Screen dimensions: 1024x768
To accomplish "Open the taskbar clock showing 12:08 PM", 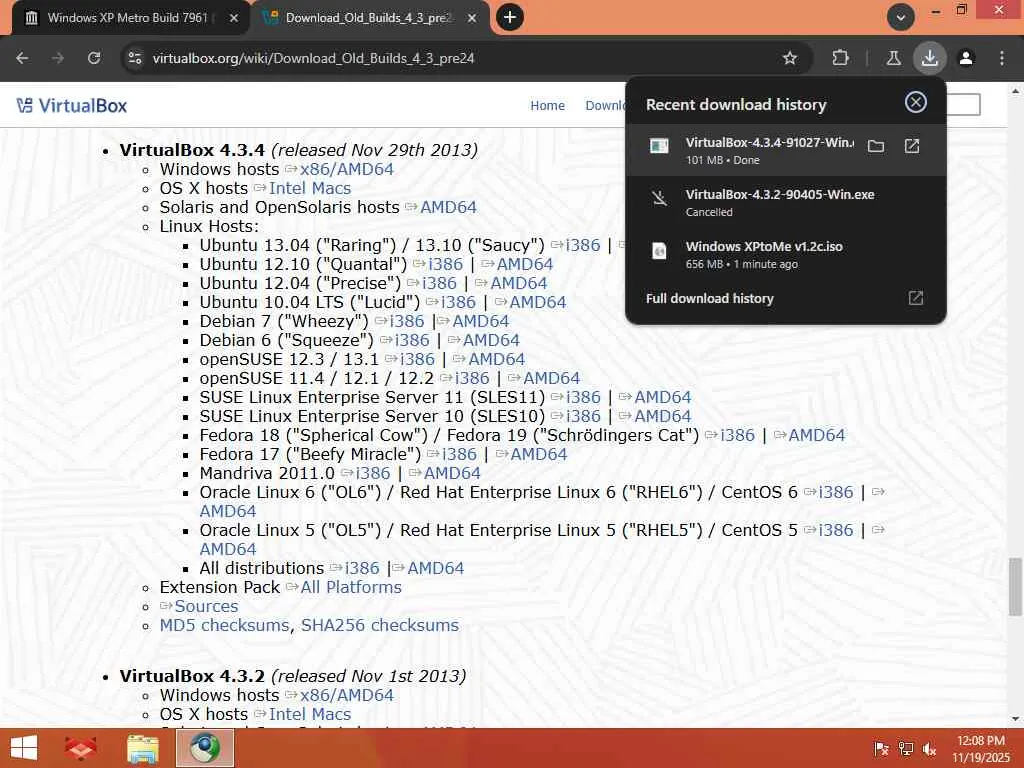I will coord(980,748).
